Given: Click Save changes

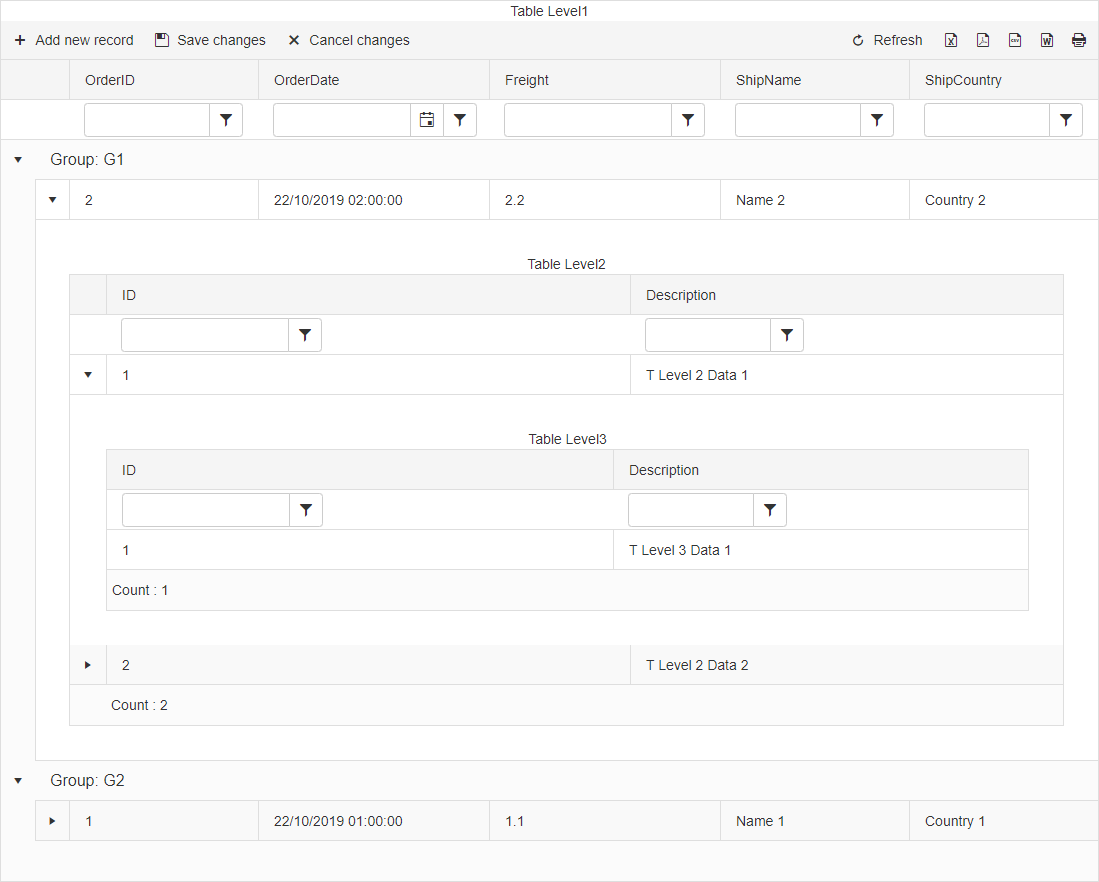Looking at the screenshot, I should [210, 40].
